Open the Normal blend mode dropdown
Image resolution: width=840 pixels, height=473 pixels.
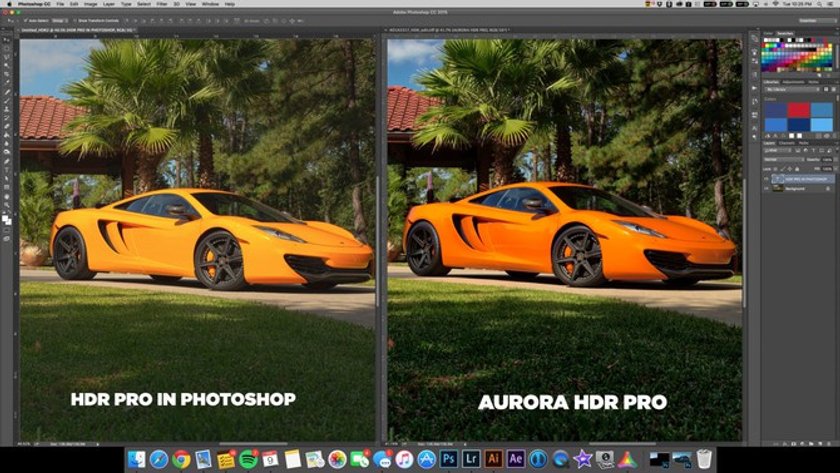point(783,160)
